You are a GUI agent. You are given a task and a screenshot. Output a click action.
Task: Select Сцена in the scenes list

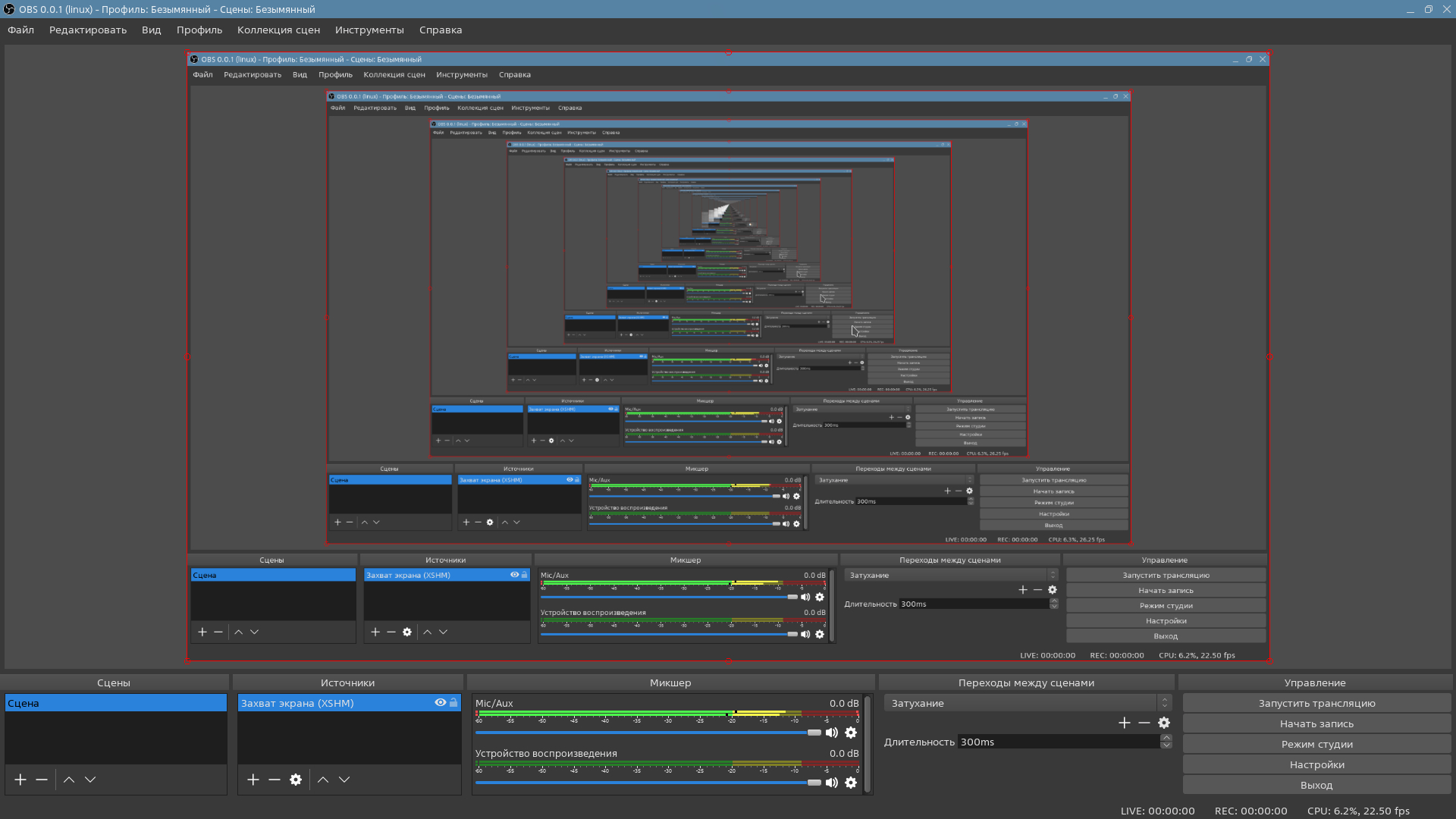point(116,703)
